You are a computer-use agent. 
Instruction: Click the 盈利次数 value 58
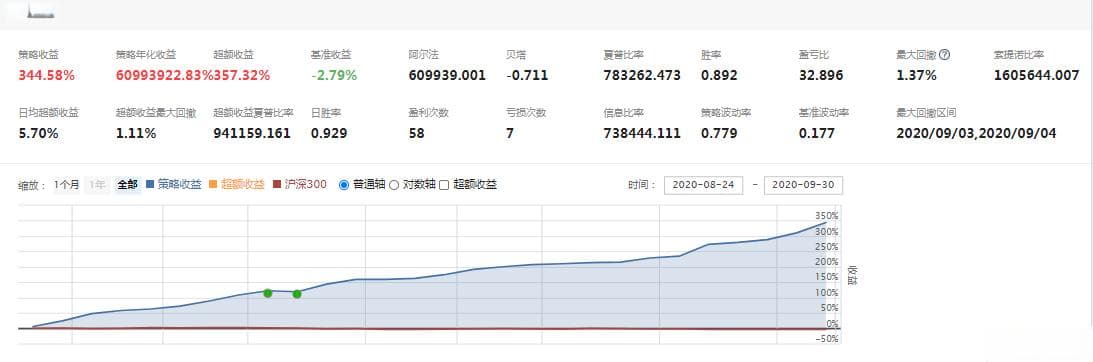point(416,133)
